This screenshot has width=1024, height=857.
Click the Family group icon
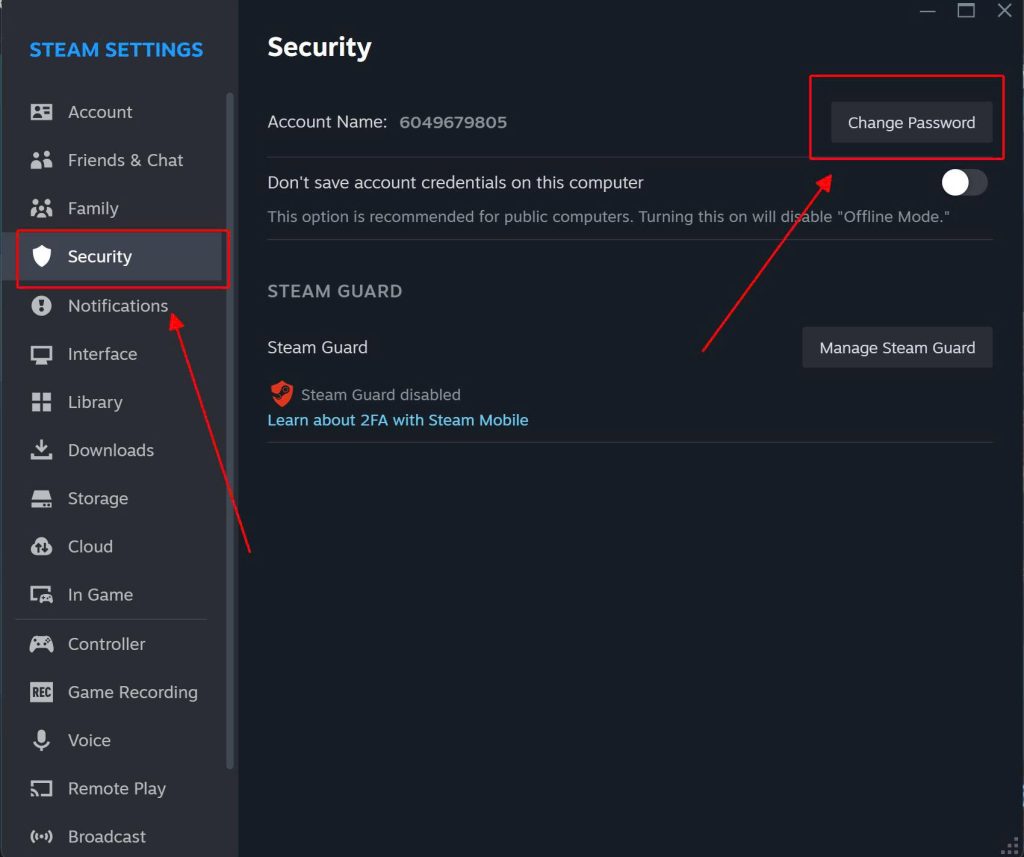(x=41, y=208)
